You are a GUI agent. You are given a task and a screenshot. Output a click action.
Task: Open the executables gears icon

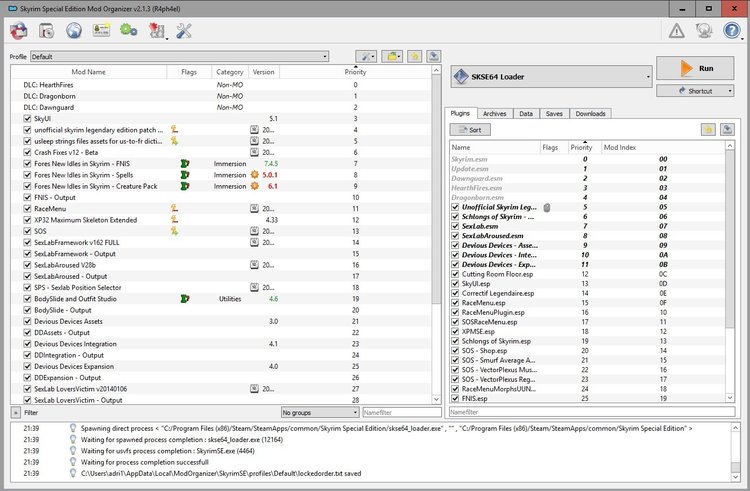128,31
